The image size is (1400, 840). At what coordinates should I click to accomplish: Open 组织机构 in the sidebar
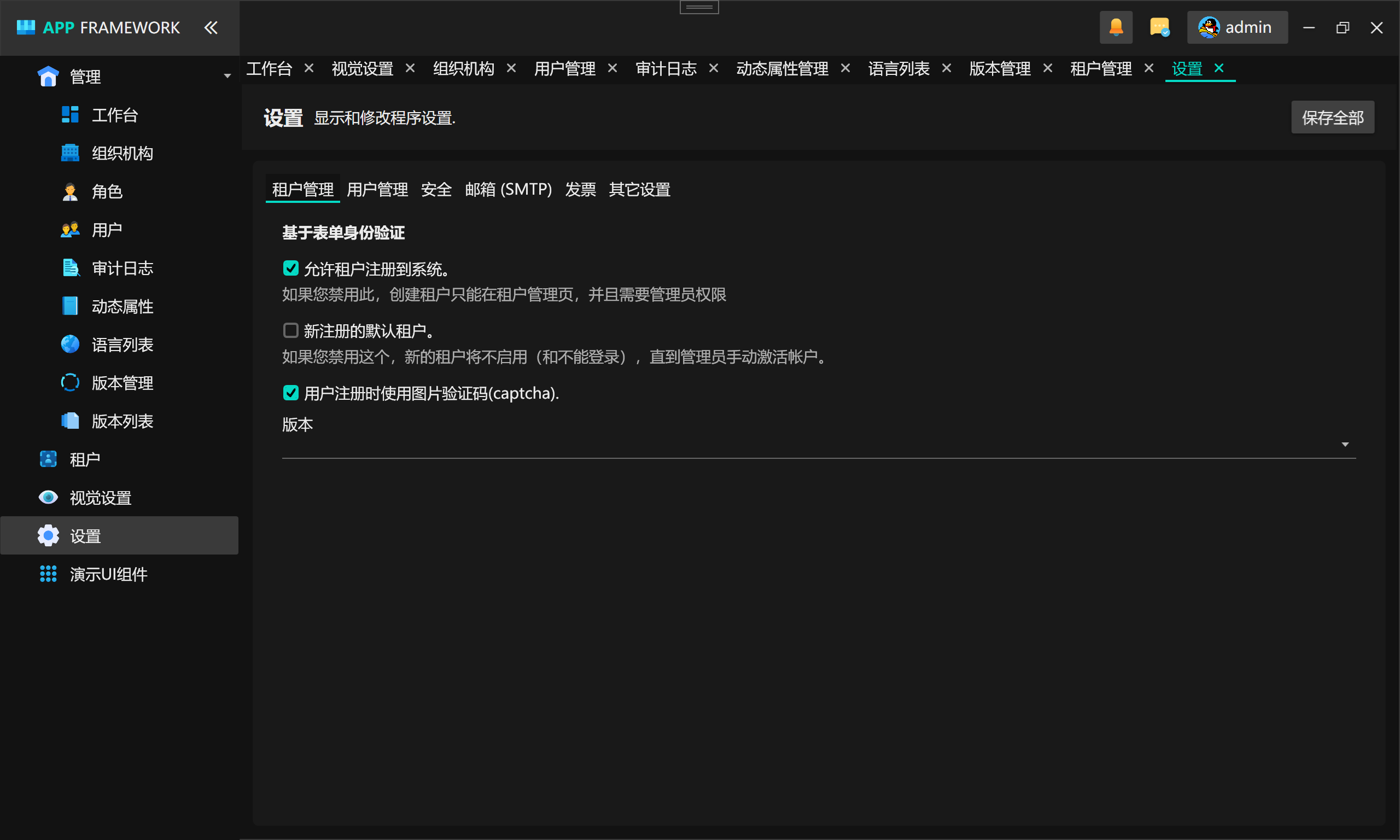point(121,153)
